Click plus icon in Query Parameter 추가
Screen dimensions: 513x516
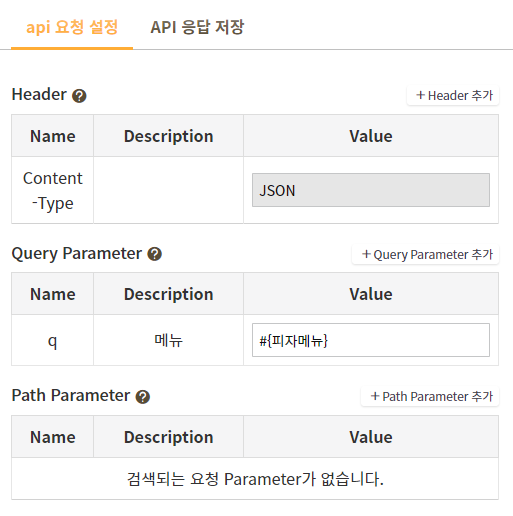(366, 254)
